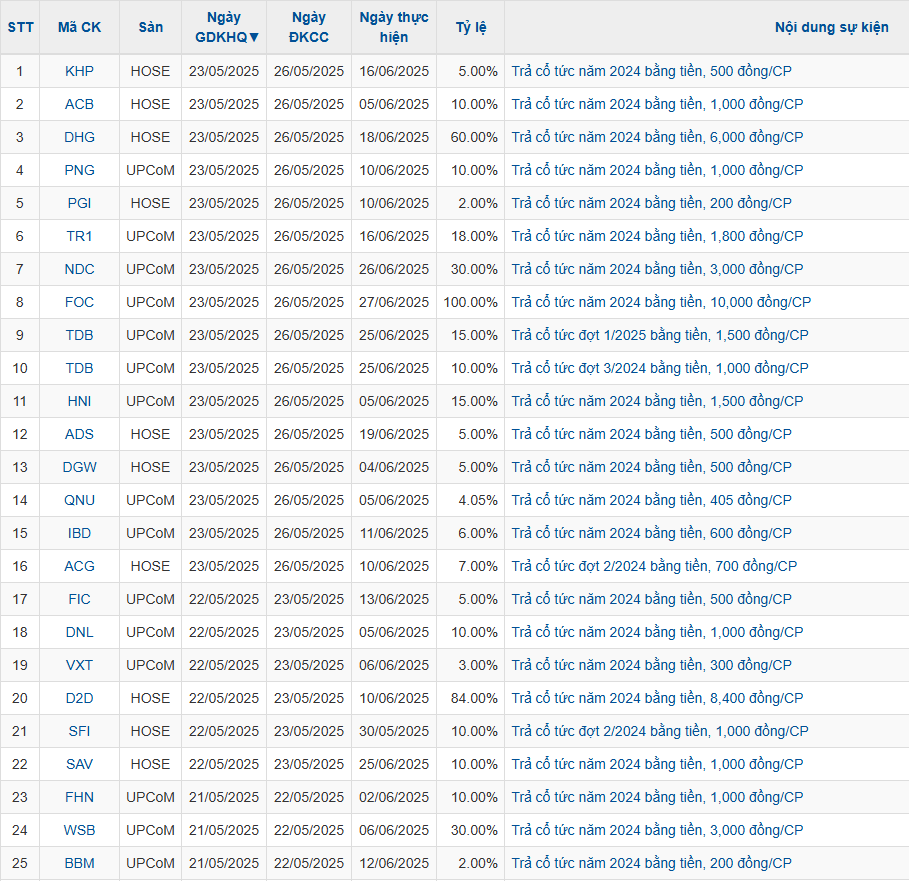This screenshot has width=909, height=881.
Task: Click the Sàn column header
Action: [x=150, y=27]
